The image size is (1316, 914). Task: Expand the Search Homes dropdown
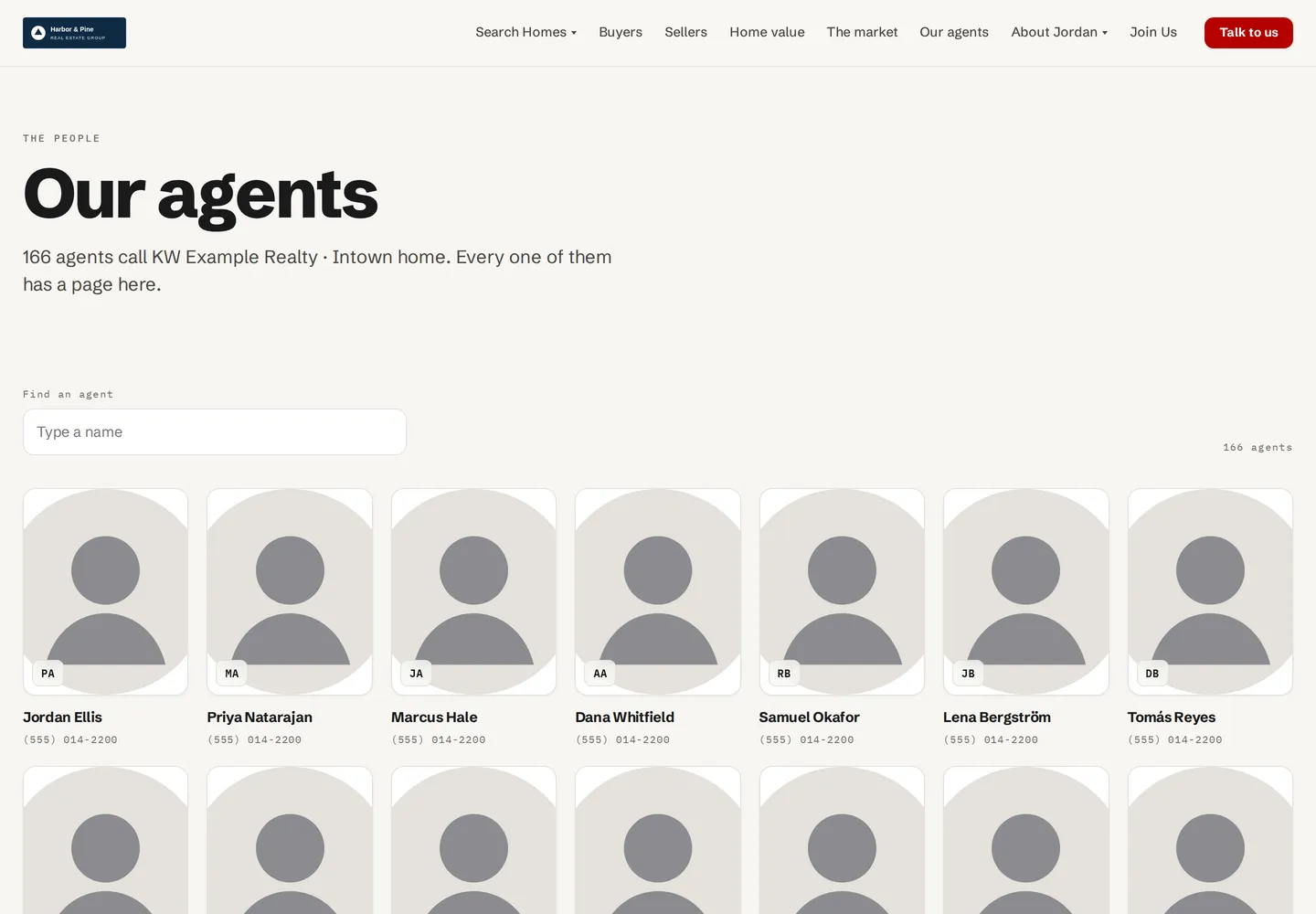tap(525, 32)
